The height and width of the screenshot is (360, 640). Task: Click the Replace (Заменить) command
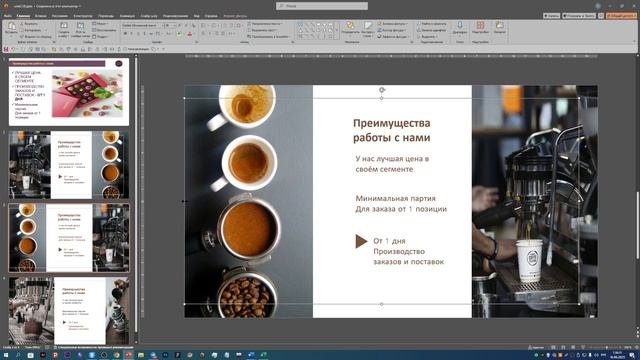[431, 30]
